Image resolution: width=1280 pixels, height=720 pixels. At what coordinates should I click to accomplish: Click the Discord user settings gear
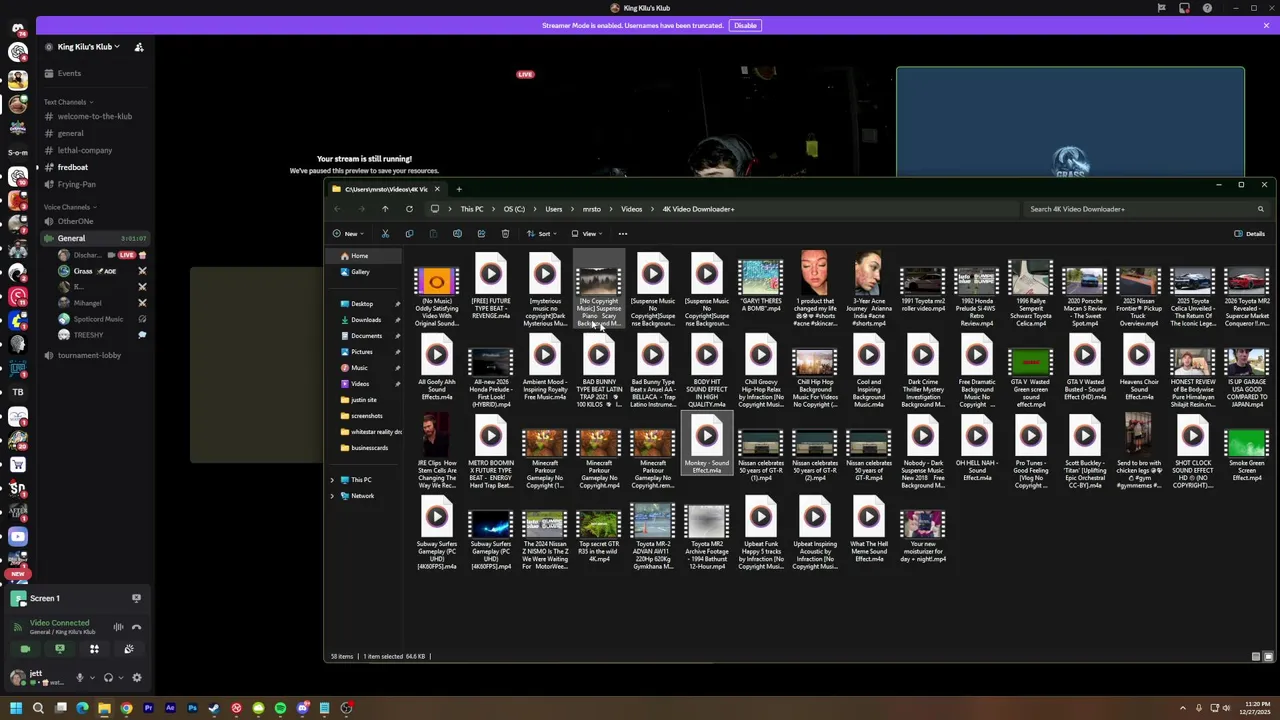[x=137, y=677]
